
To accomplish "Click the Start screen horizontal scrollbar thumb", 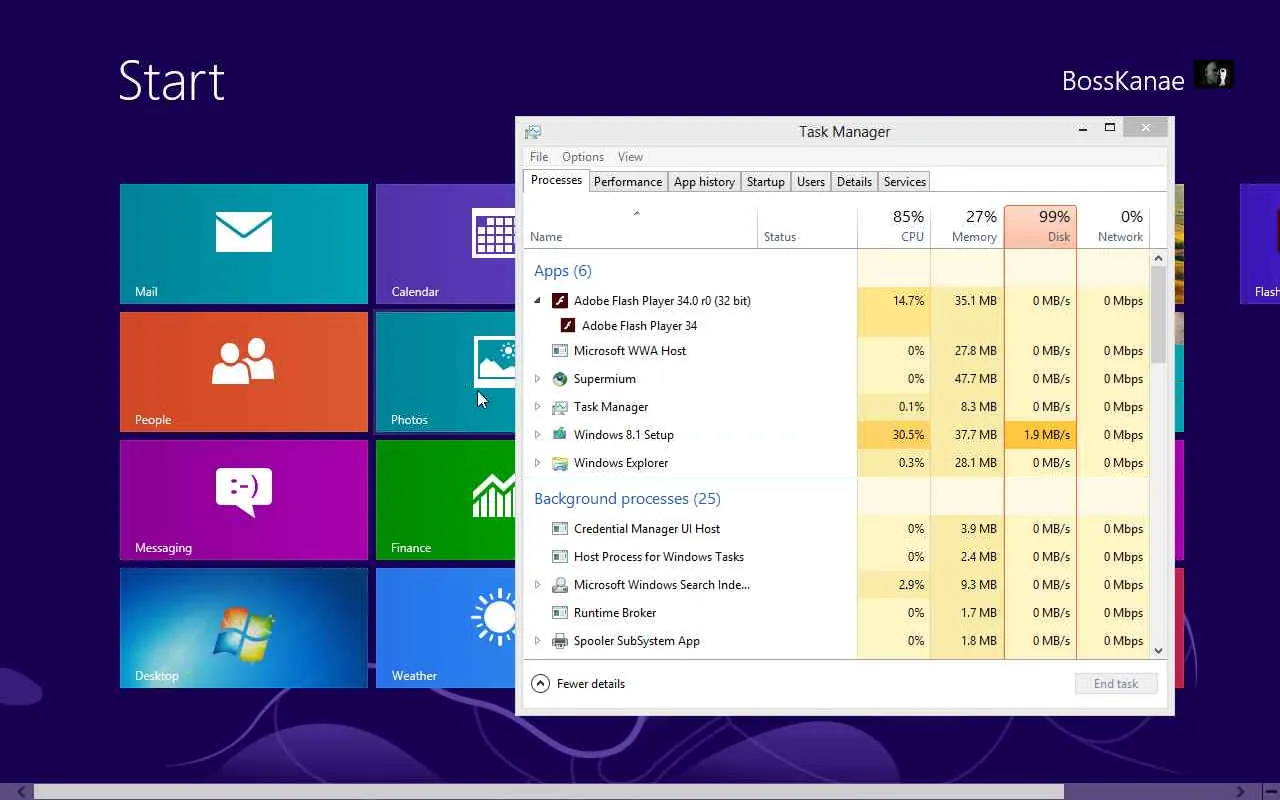I will point(548,792).
